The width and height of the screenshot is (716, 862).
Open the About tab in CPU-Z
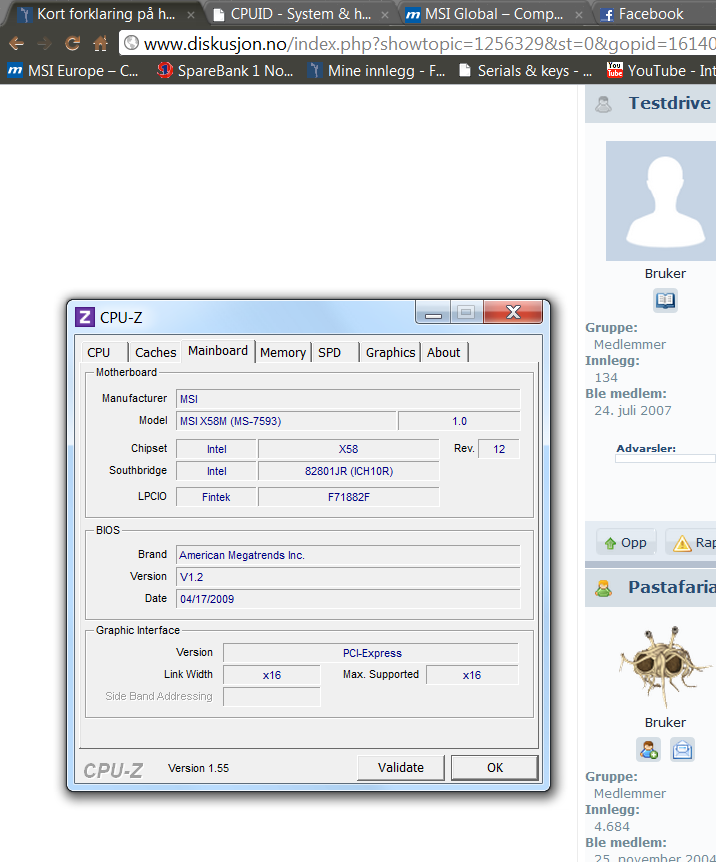[x=444, y=352]
